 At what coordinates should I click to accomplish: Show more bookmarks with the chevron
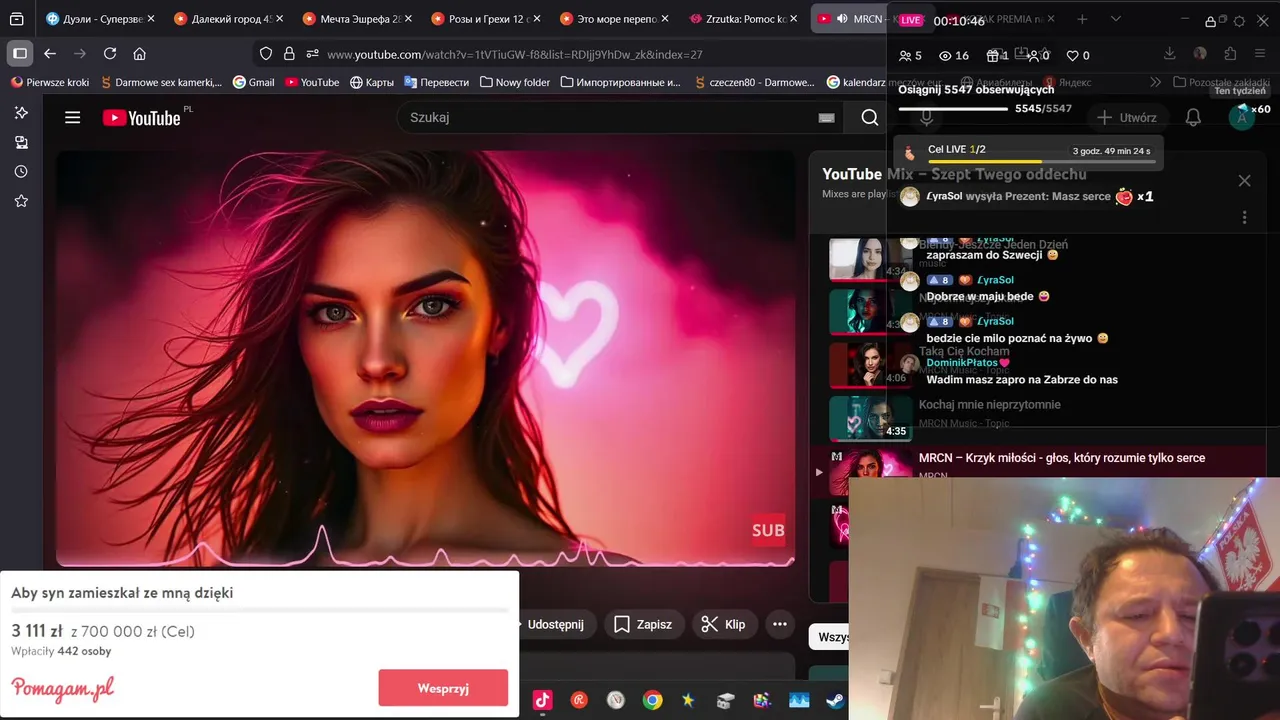click(x=1156, y=82)
